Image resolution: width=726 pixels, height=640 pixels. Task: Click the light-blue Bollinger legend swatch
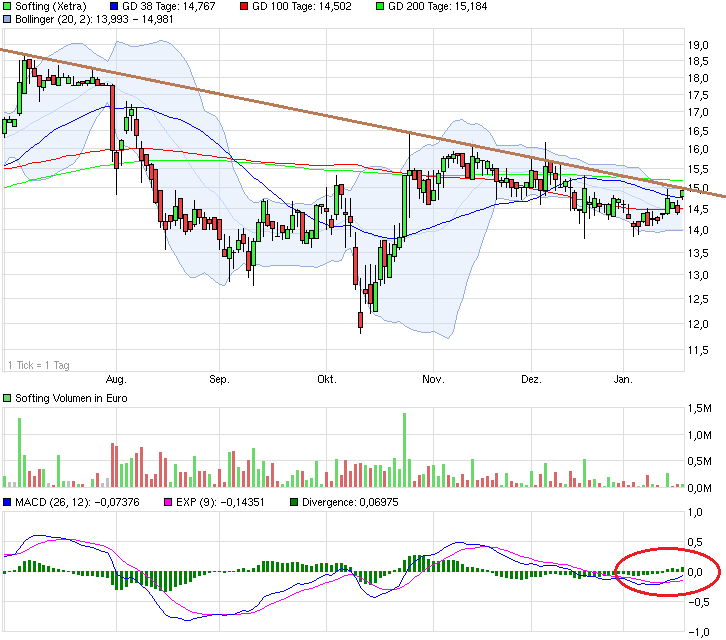coord(7,19)
